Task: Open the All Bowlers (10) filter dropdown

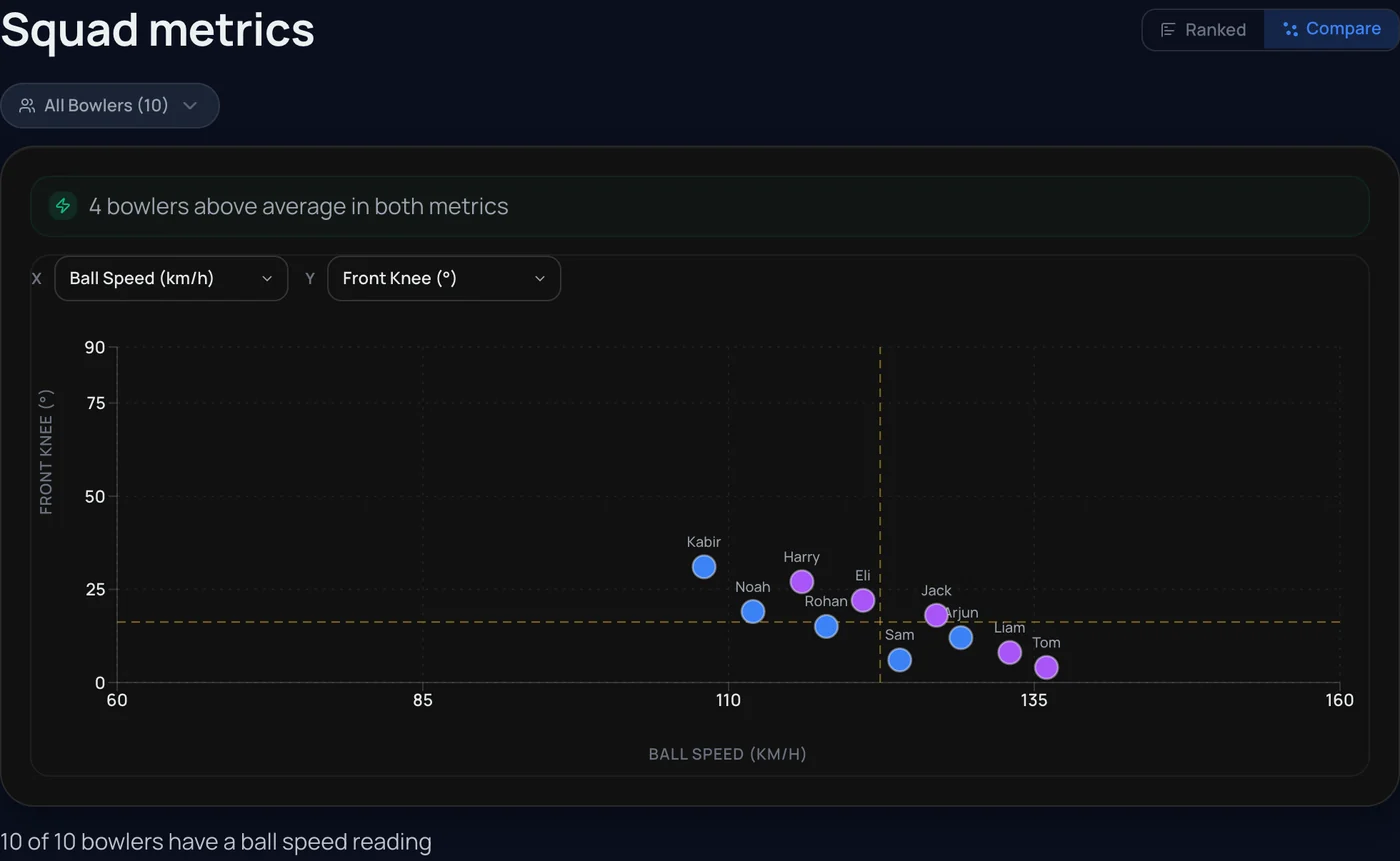Action: (x=110, y=105)
